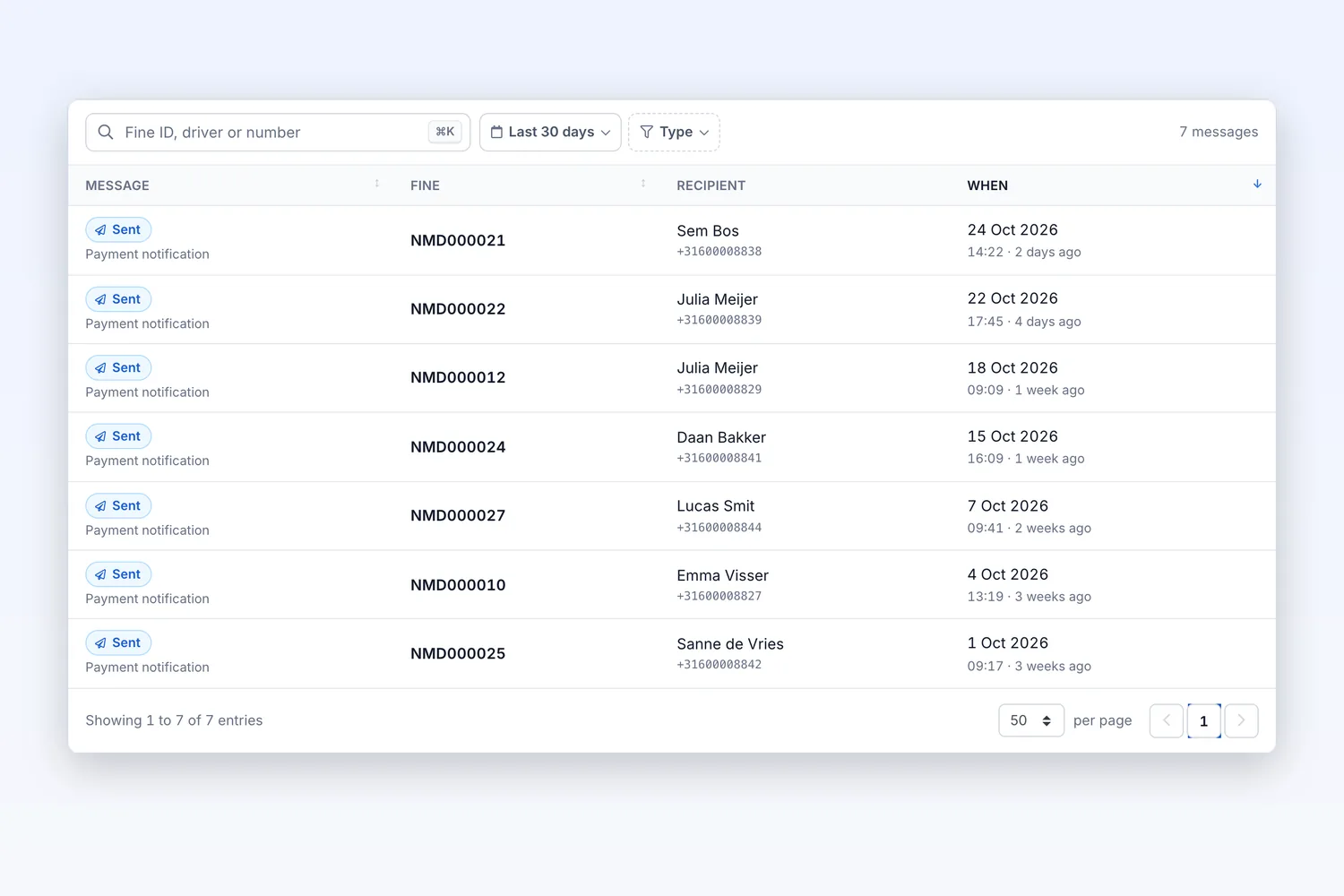Viewport: 1344px width, 896px height.
Task: Click fine ID NMD000022
Action: tap(458, 309)
